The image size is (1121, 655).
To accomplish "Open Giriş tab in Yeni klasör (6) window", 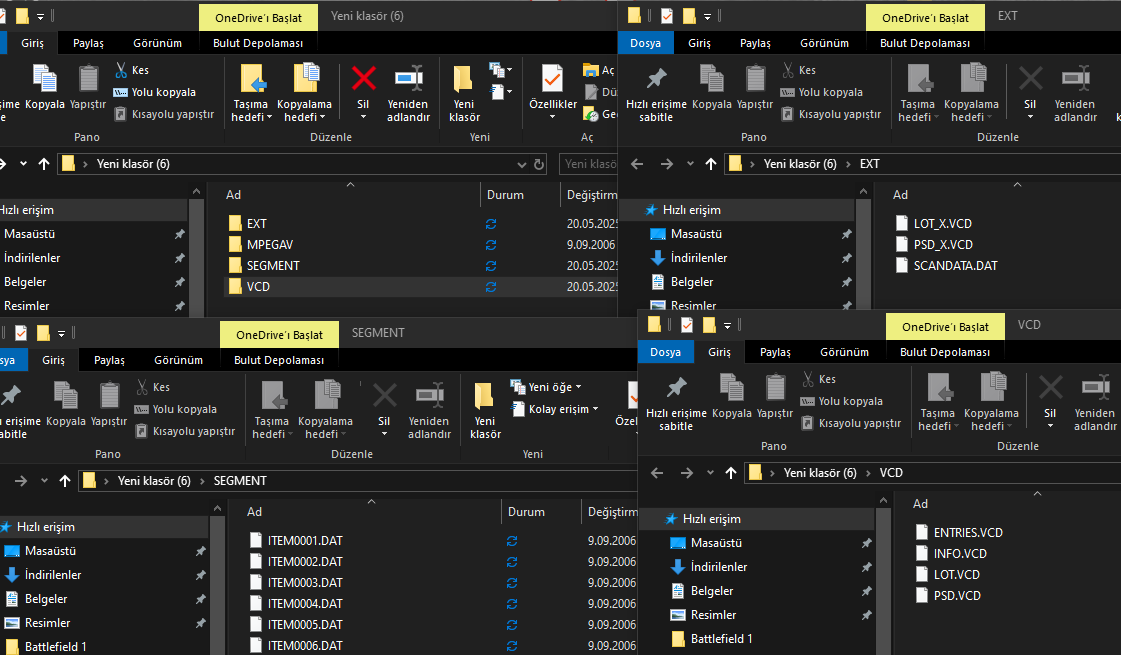I will pos(32,43).
